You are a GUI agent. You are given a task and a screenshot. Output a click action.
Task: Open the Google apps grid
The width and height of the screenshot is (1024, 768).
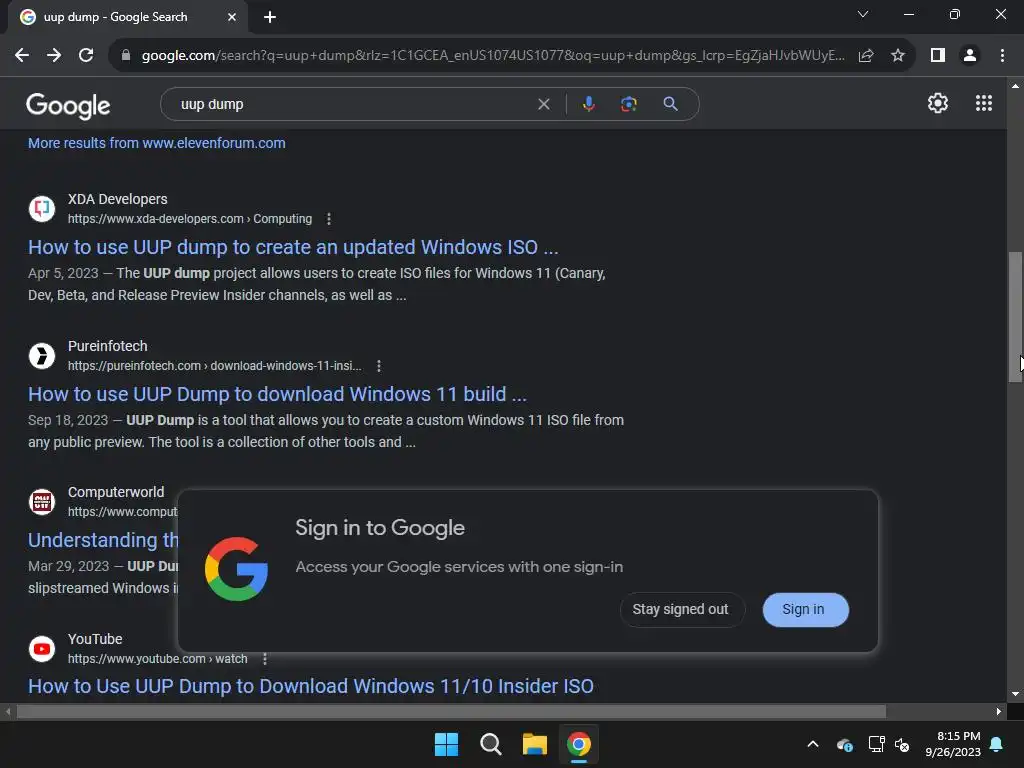pos(984,103)
